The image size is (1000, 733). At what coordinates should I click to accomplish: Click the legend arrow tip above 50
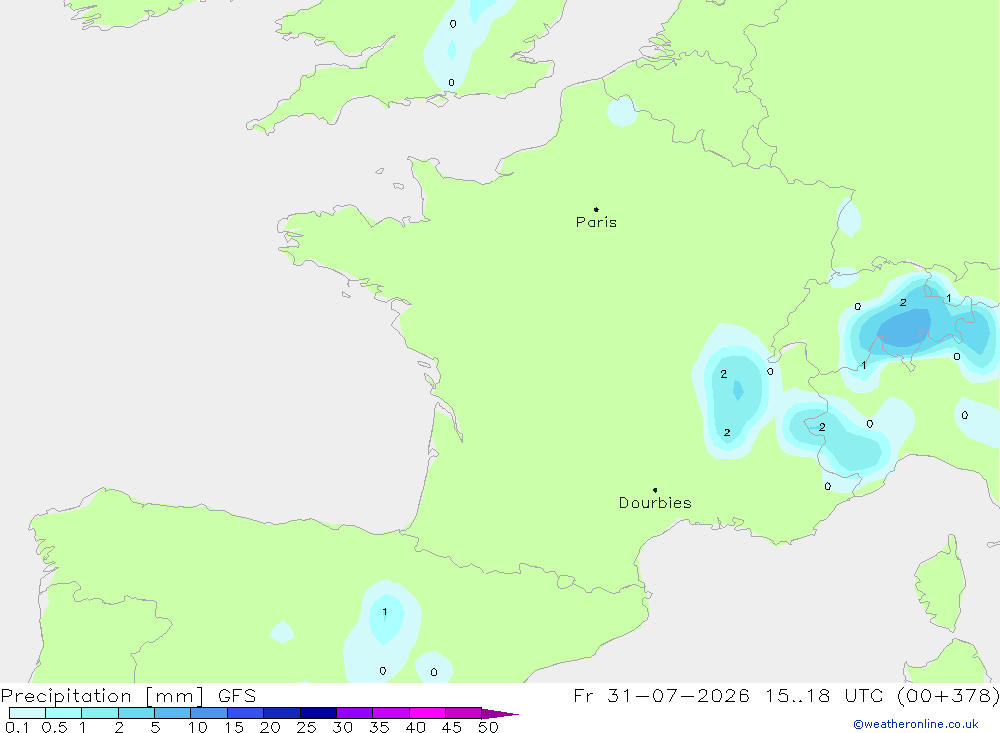[x=500, y=713]
